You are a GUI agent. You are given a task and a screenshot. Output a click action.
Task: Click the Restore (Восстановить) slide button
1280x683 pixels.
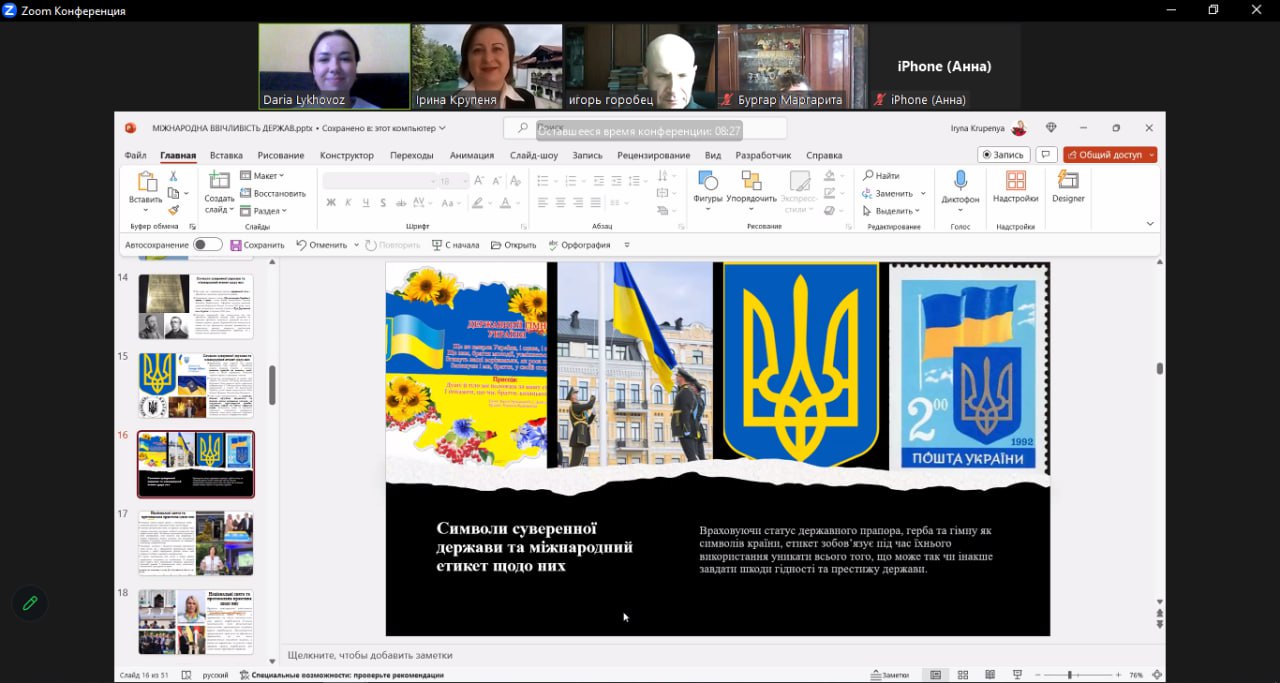273,193
